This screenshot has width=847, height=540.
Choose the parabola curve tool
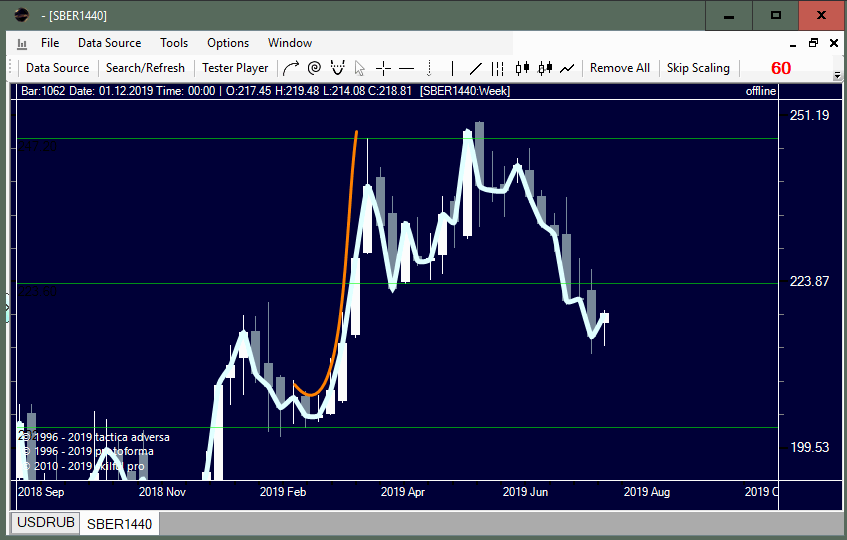pyautogui.click(x=337, y=68)
